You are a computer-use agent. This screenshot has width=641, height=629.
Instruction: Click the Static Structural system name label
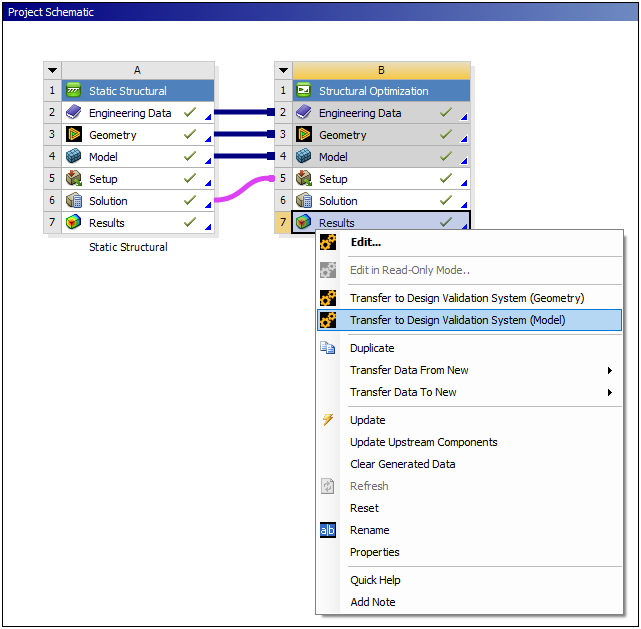[128, 247]
